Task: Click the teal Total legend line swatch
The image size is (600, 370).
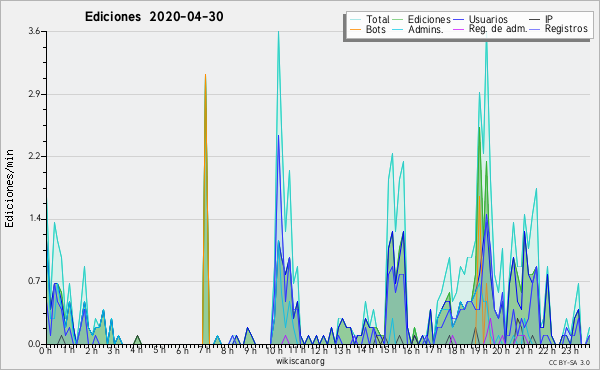Action: pyautogui.click(x=355, y=20)
